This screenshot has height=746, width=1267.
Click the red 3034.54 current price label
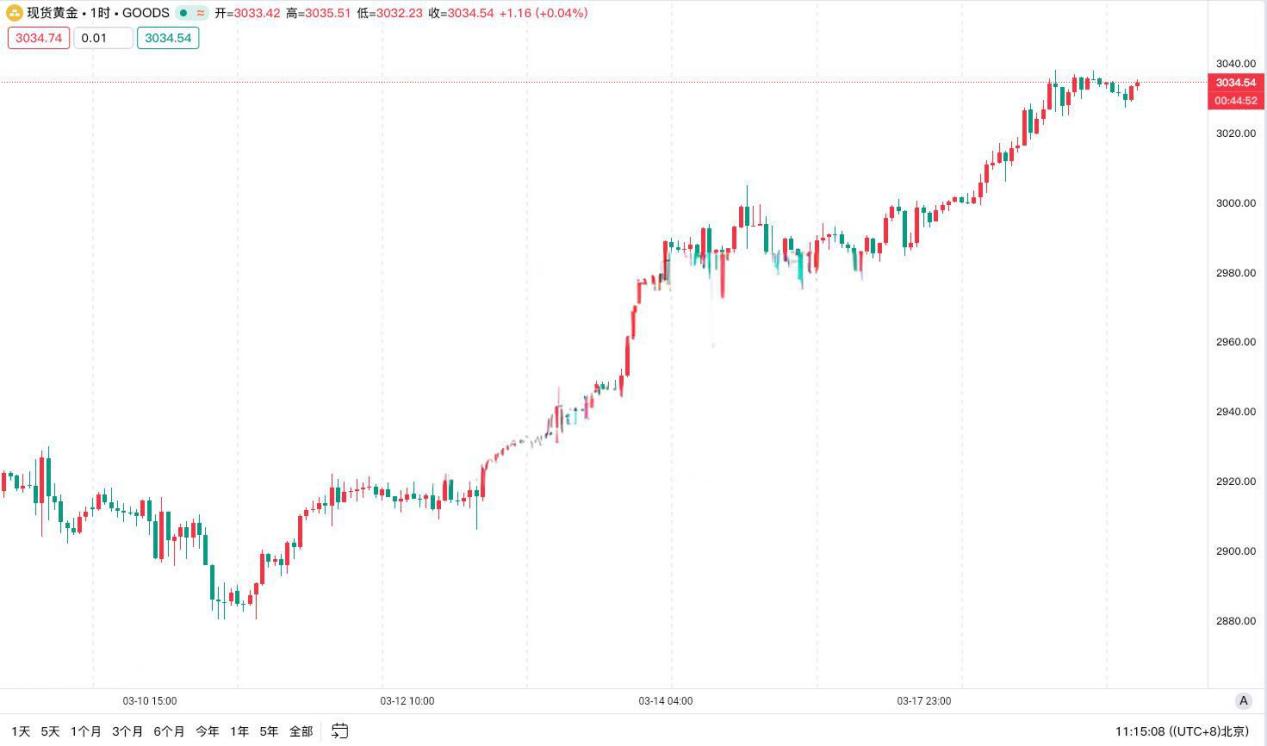1235,82
